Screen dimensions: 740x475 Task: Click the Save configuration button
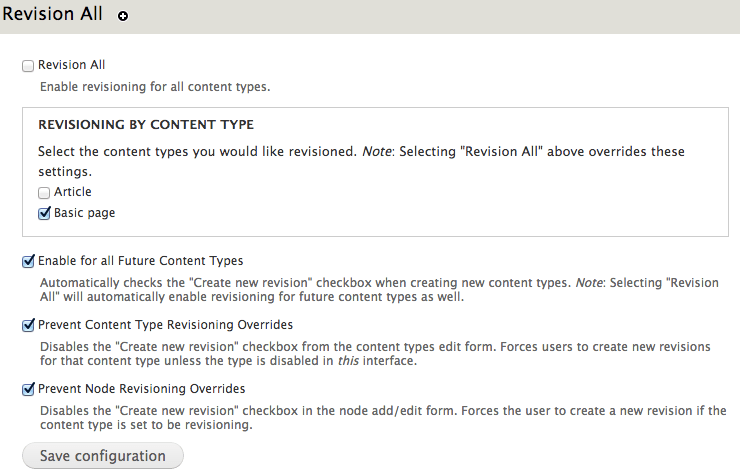point(103,456)
